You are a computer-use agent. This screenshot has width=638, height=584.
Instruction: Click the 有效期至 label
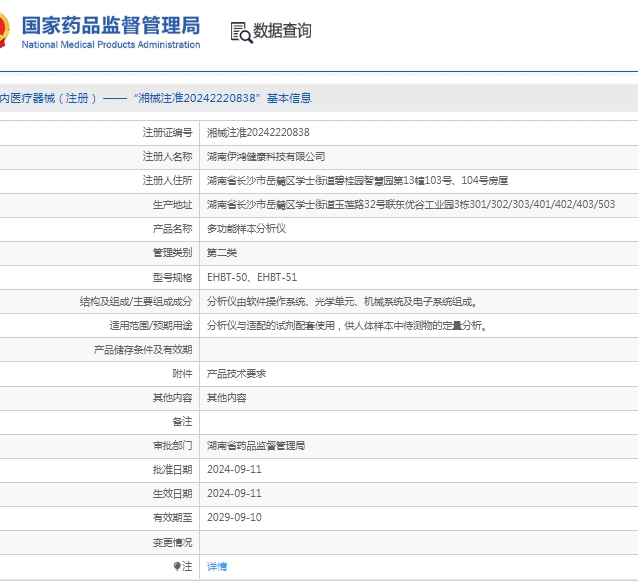click(173, 517)
